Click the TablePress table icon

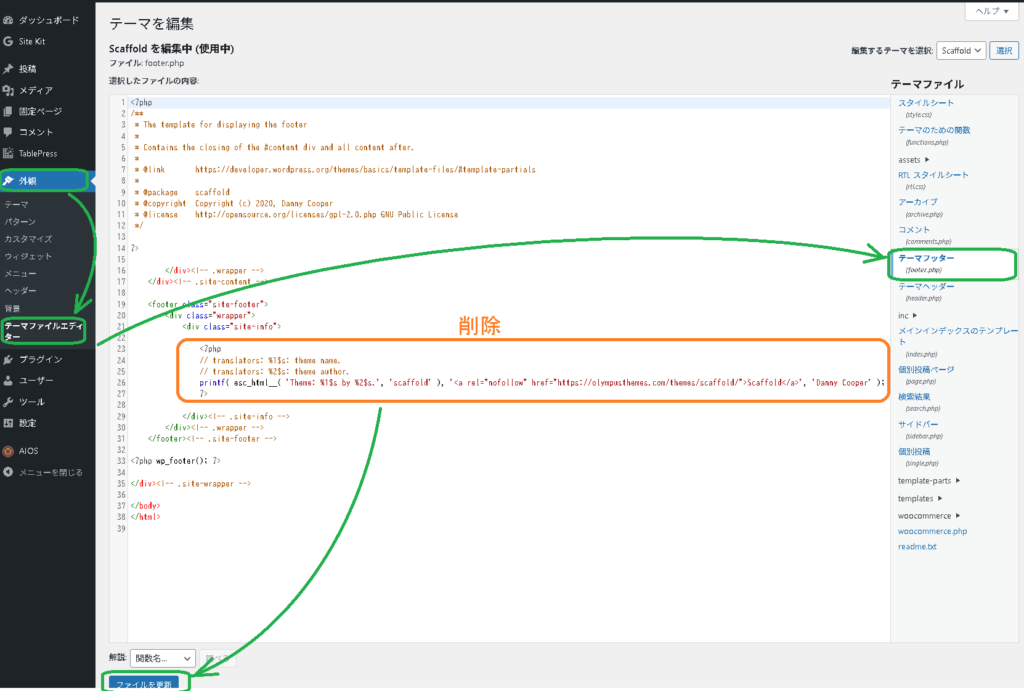(x=8, y=153)
